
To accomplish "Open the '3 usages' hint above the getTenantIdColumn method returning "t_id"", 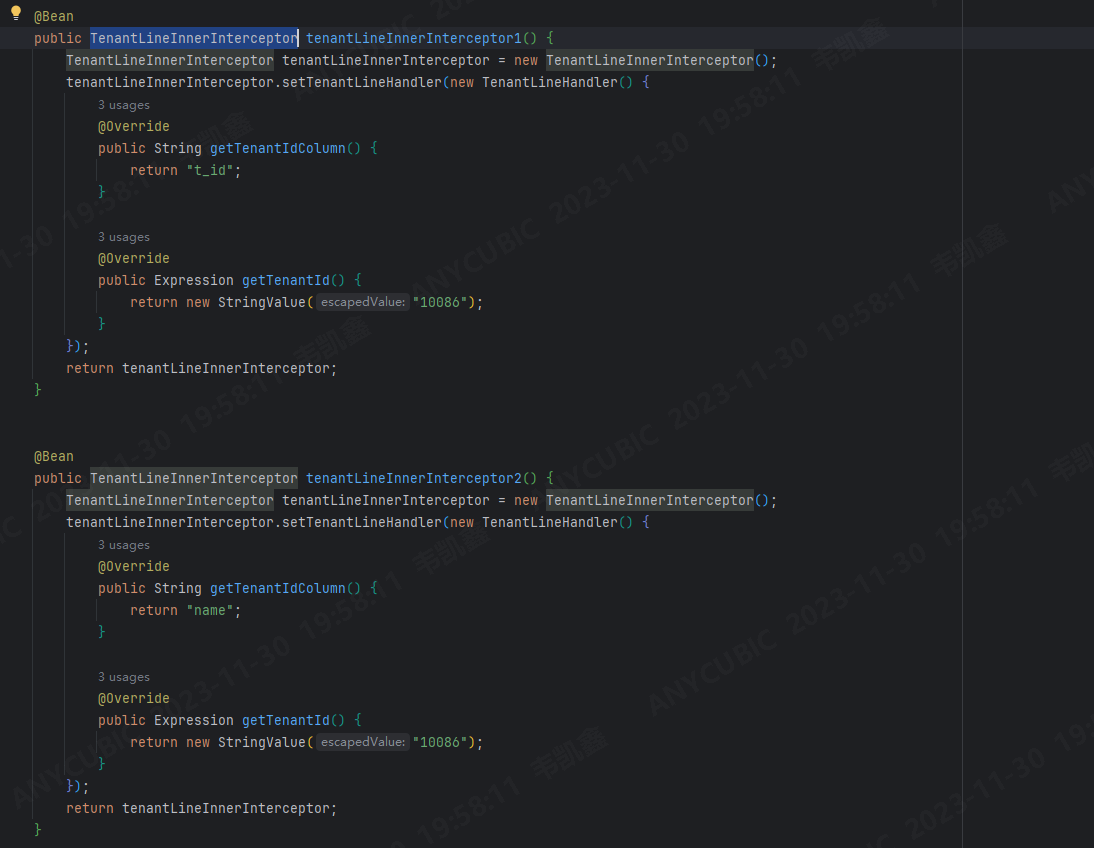I will [x=124, y=105].
